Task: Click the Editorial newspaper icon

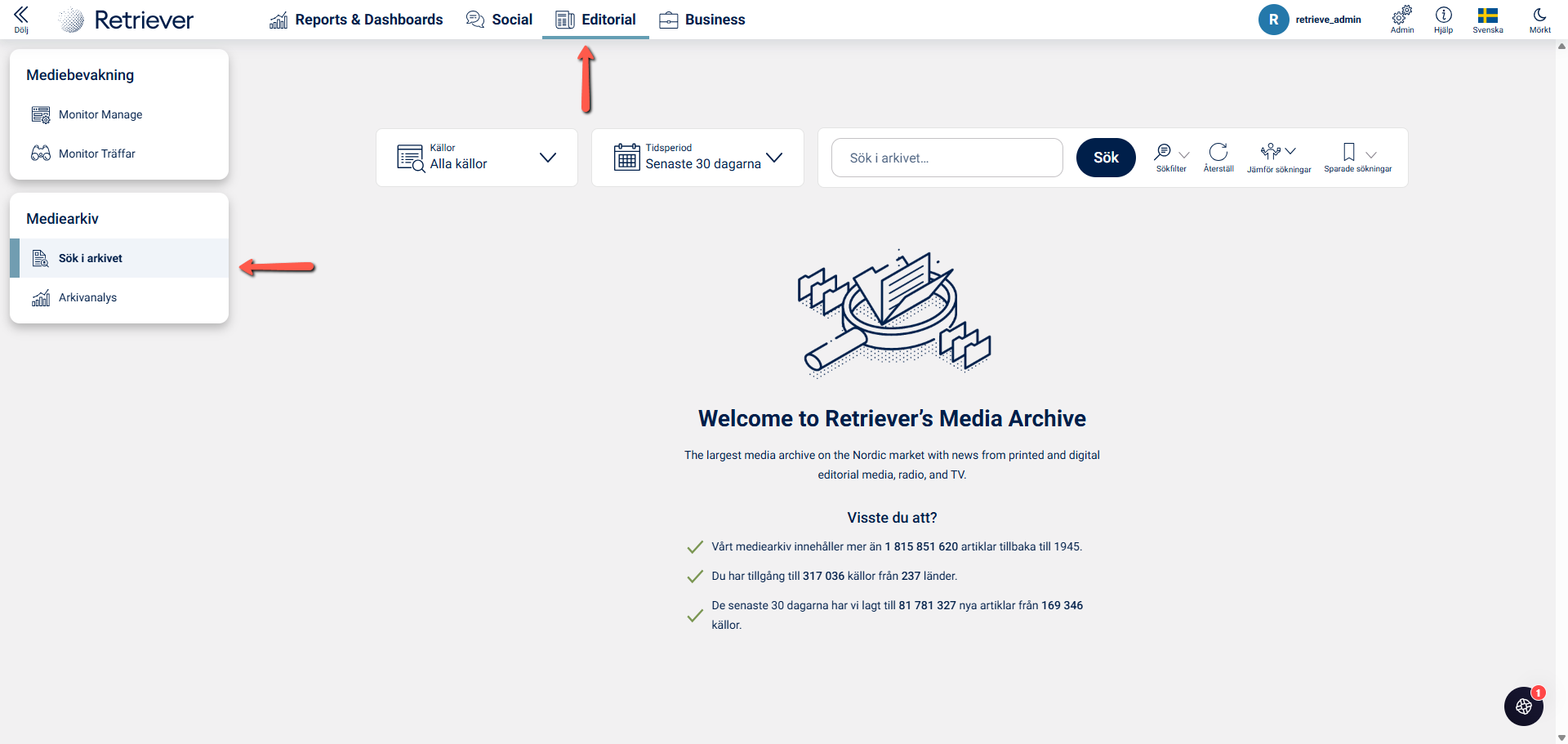Action: click(565, 20)
